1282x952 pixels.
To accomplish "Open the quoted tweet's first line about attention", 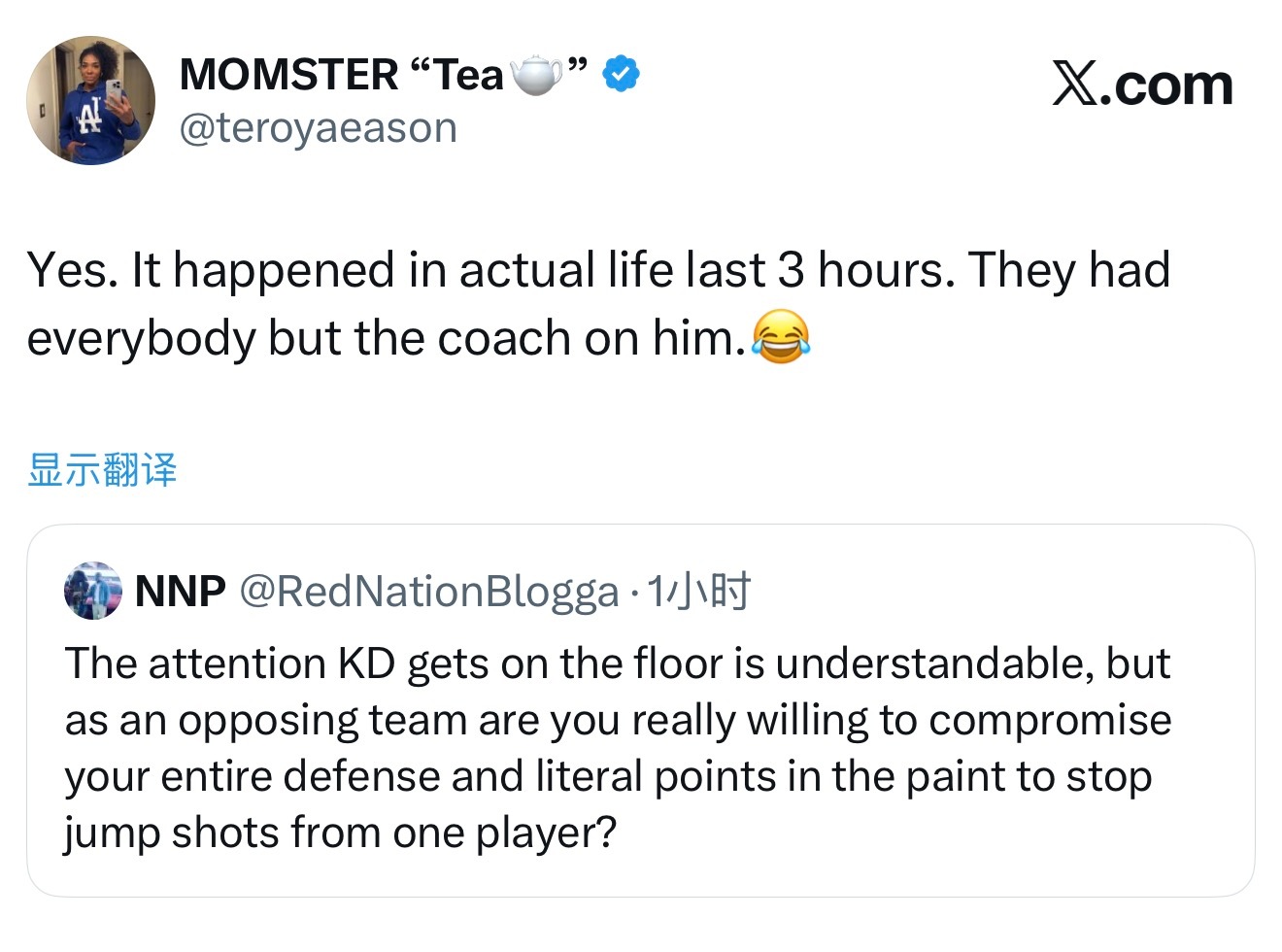I will 617,663.
